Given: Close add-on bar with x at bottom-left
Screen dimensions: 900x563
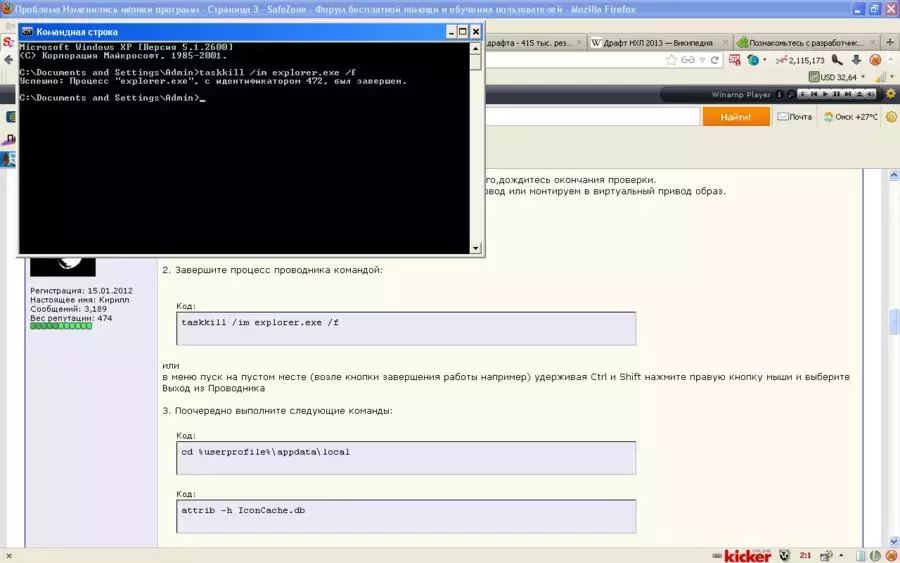Looking at the screenshot, I should click(x=9, y=556).
